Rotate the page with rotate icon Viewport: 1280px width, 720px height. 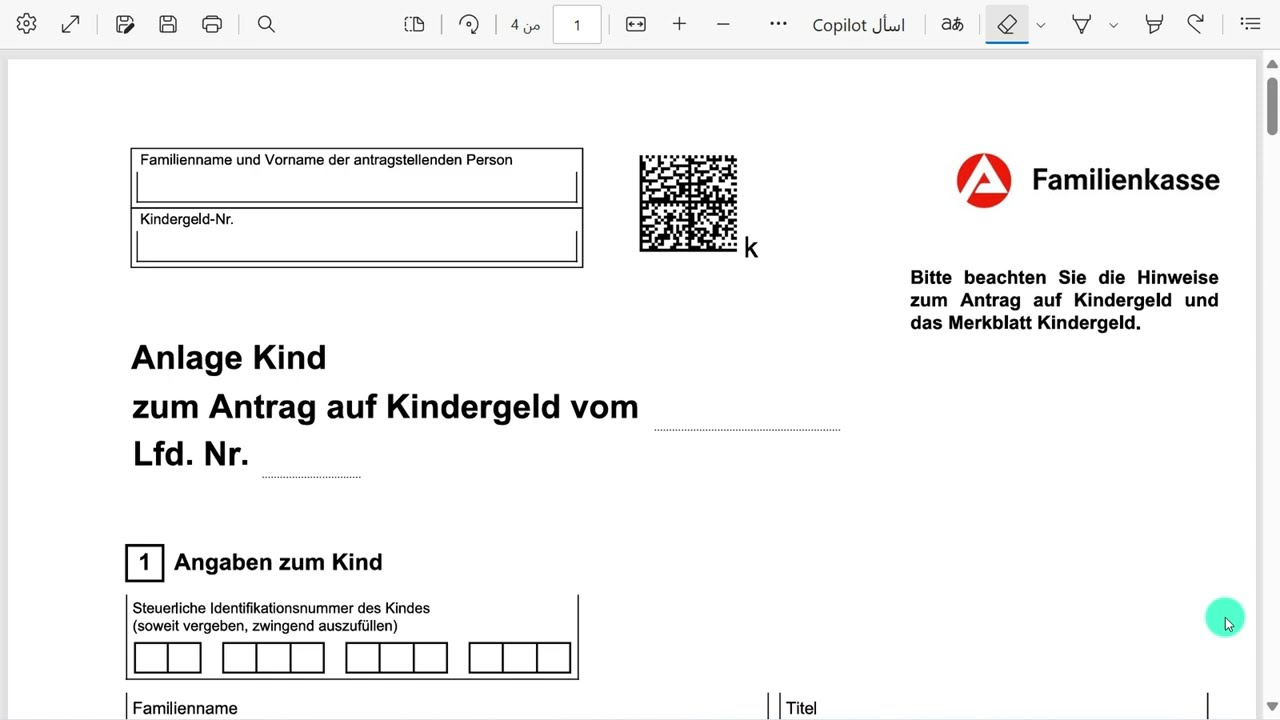pos(469,24)
